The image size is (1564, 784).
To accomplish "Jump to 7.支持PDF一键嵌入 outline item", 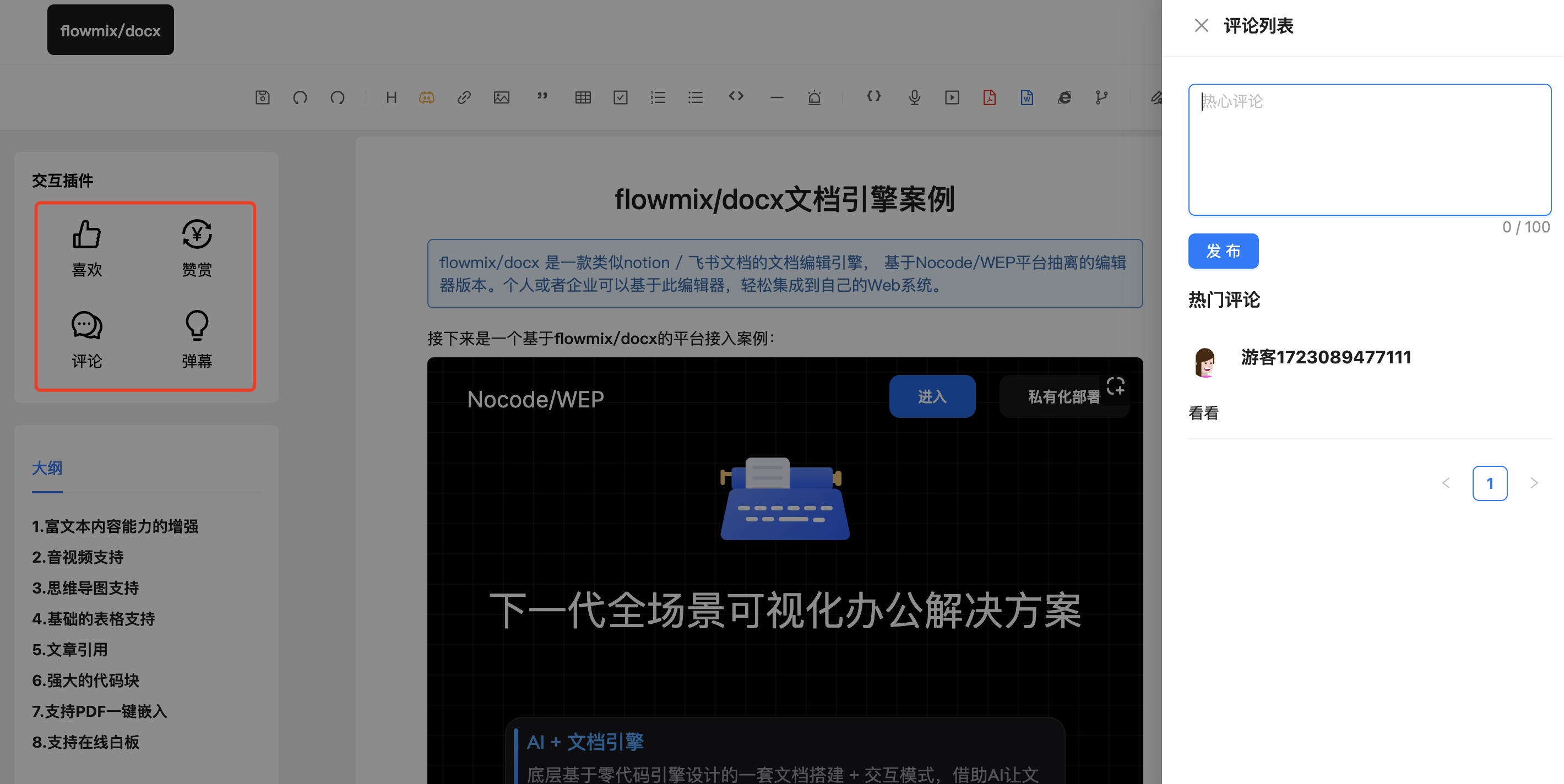I will click(100, 711).
